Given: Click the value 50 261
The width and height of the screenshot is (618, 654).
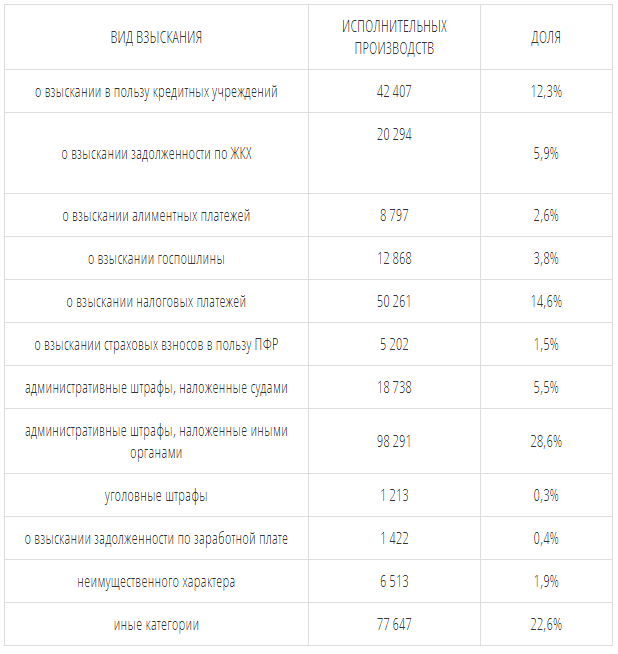Looking at the screenshot, I should tap(394, 302).
